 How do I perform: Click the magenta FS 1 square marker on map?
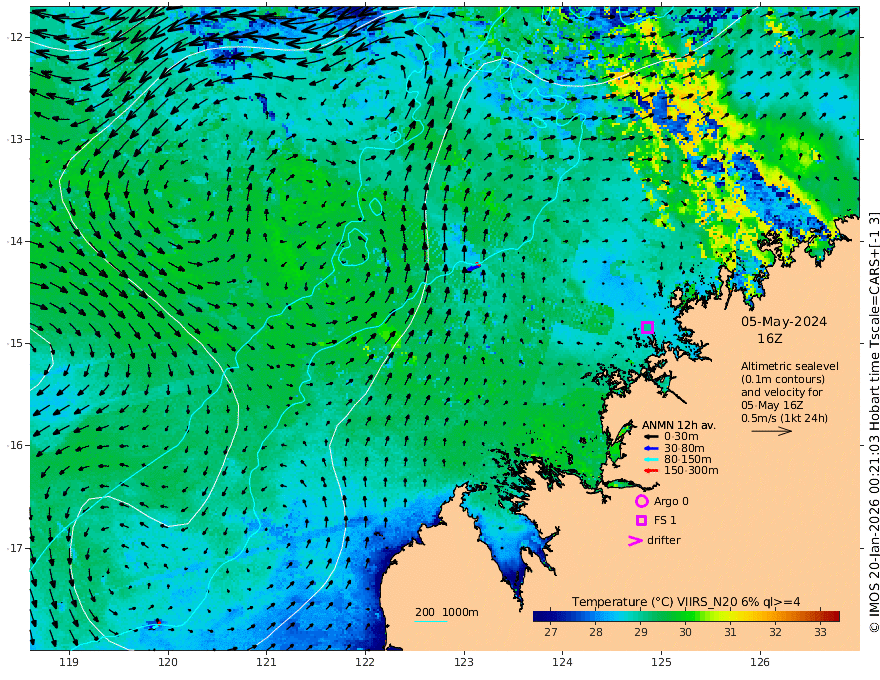click(x=647, y=327)
